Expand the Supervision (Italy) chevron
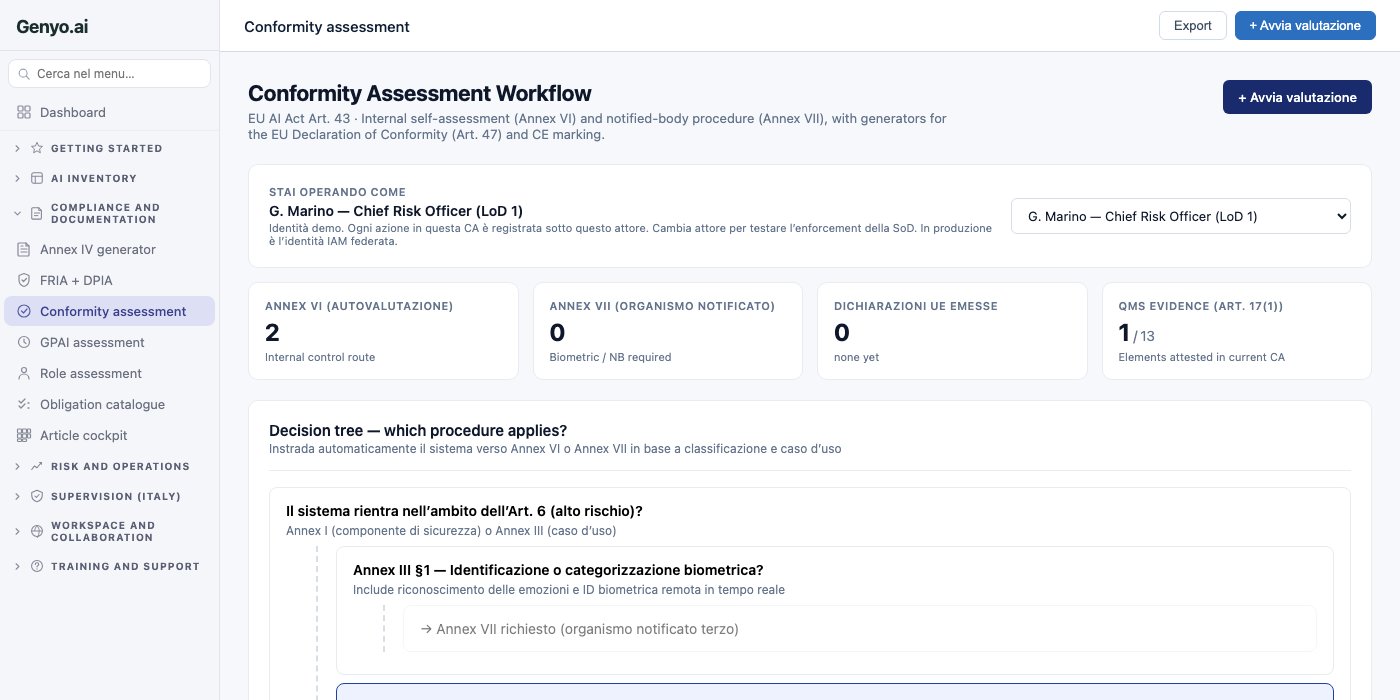 (17, 496)
